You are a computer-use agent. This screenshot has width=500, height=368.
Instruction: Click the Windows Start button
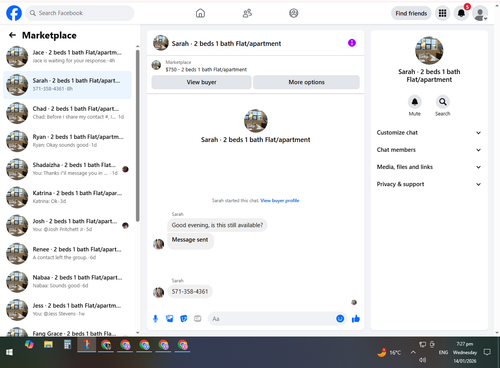[x=9, y=352]
